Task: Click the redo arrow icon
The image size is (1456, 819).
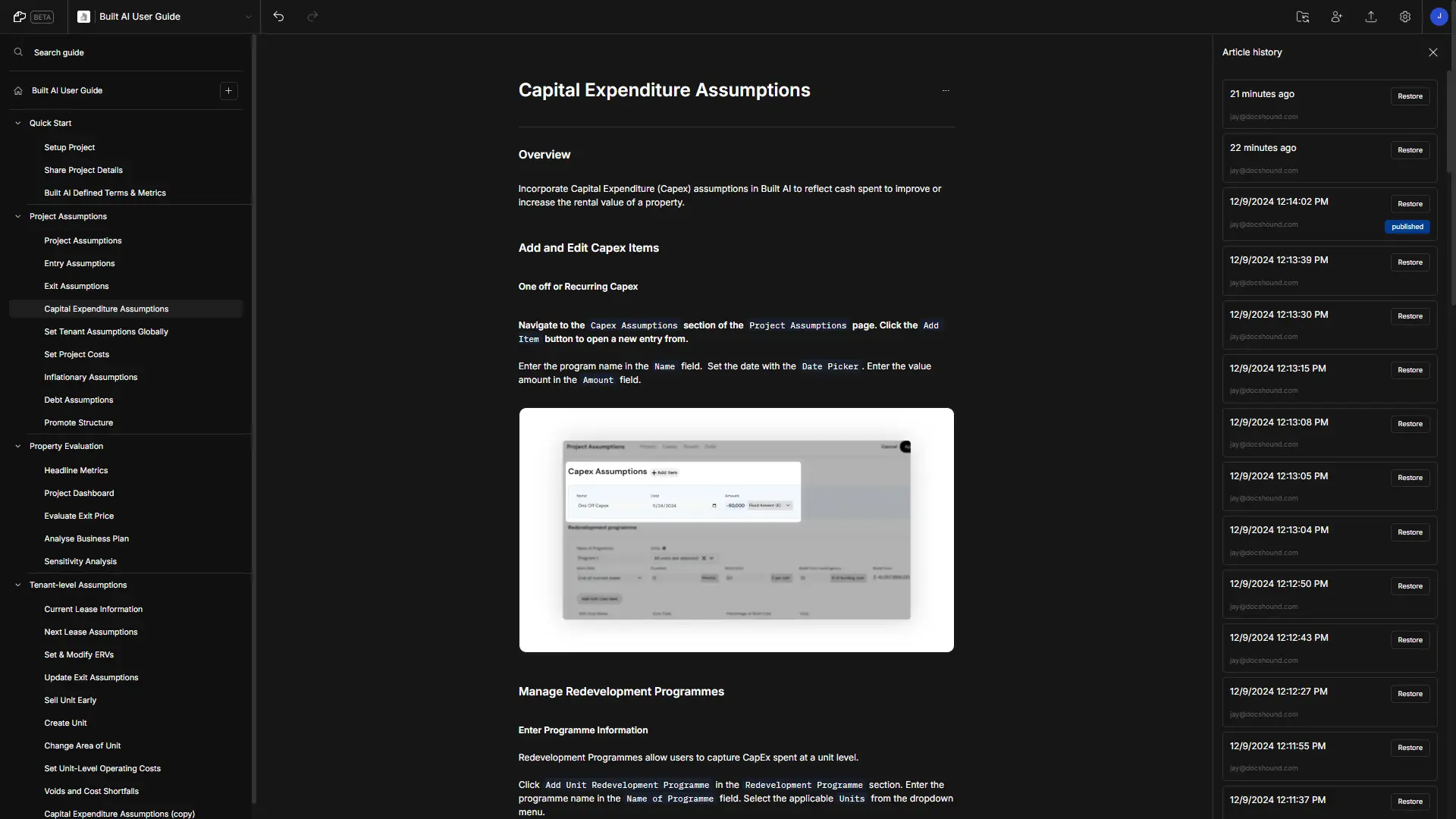Action: click(x=311, y=16)
